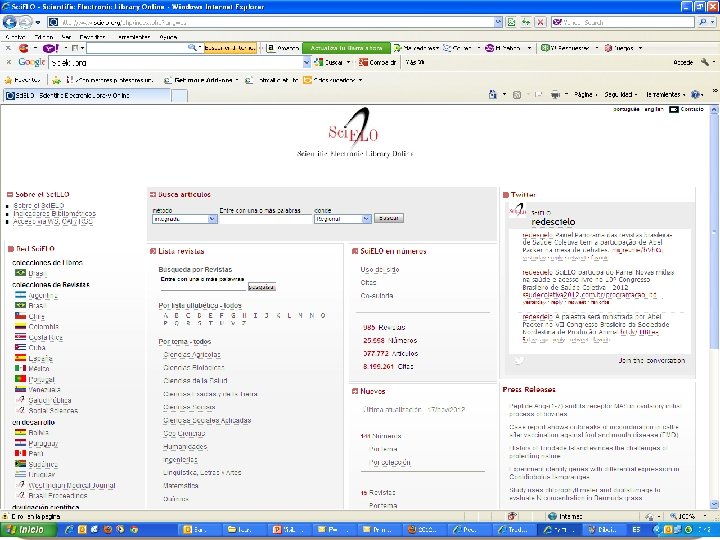
Task: Switch to the english language link
Action: pos(653,109)
